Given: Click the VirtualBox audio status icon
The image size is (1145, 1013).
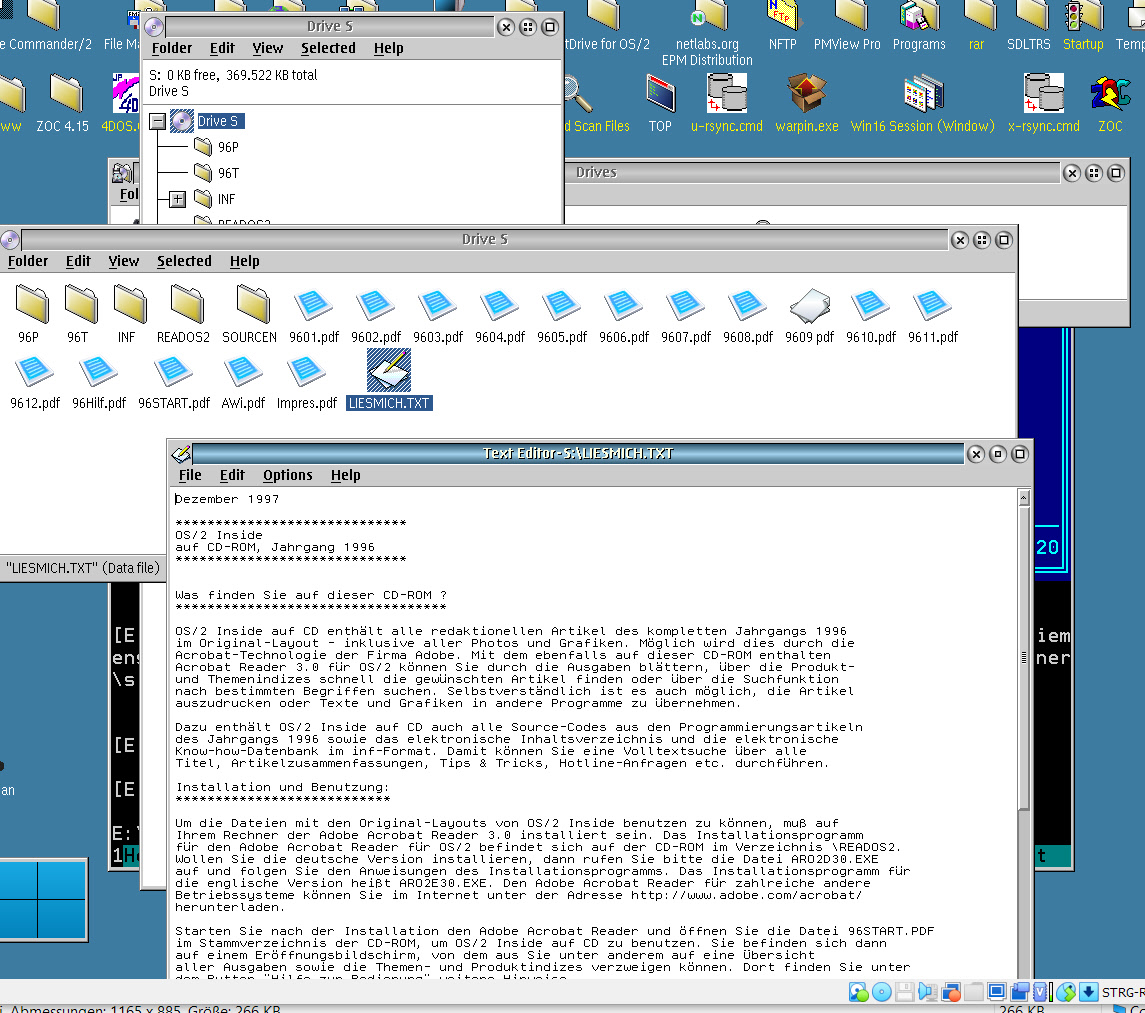Looking at the screenshot, I should (x=927, y=992).
